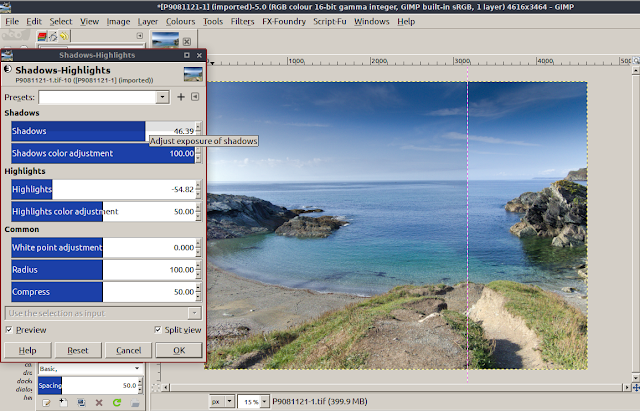The height and width of the screenshot is (411, 640).
Task: Click the OK button
Action: [x=179, y=350]
